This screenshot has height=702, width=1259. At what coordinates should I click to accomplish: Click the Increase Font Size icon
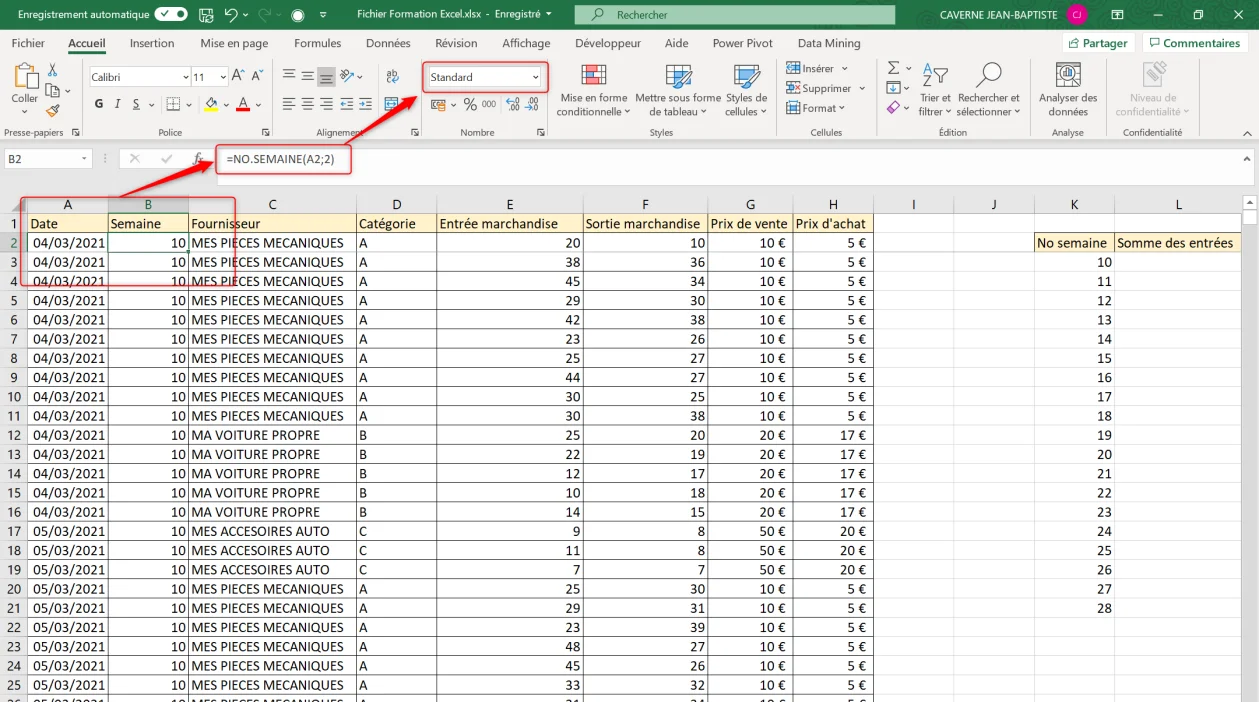tap(238, 76)
